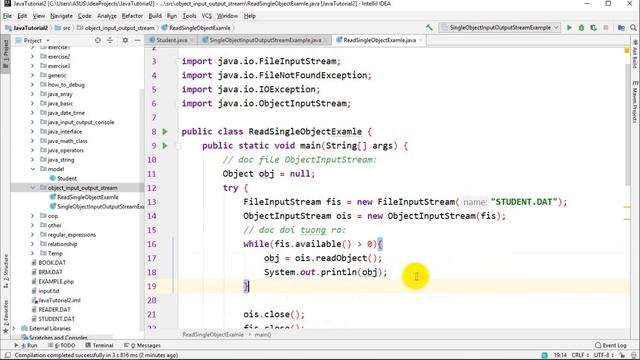Click the "STUDENT.DAT" string literal
Image resolution: width=640 pixels, height=360 pixels.
pos(524,202)
